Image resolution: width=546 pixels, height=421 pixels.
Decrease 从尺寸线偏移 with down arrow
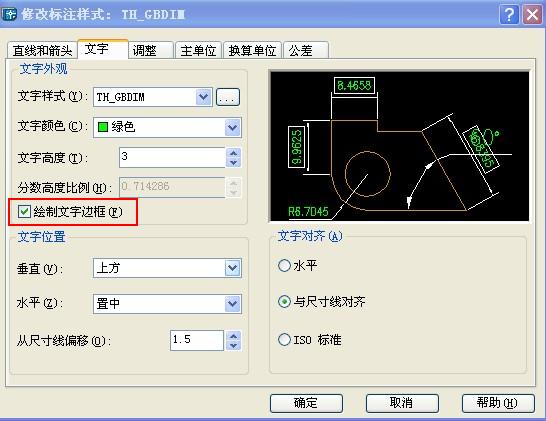point(233,345)
